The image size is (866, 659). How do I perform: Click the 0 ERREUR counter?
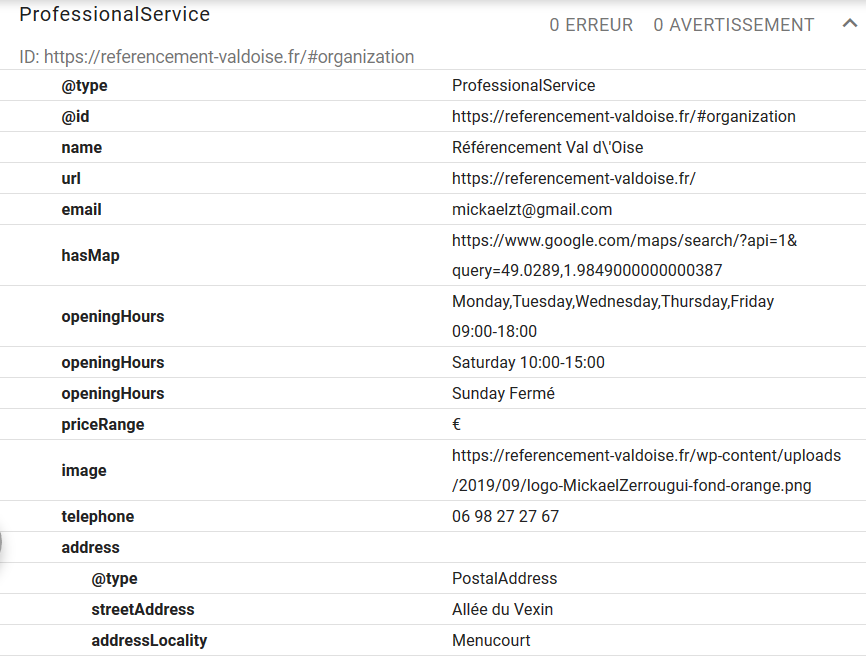591,25
